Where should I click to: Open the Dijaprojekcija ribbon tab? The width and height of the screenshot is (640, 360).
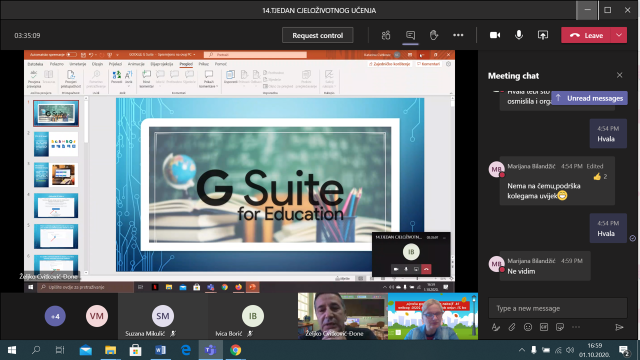point(162,64)
